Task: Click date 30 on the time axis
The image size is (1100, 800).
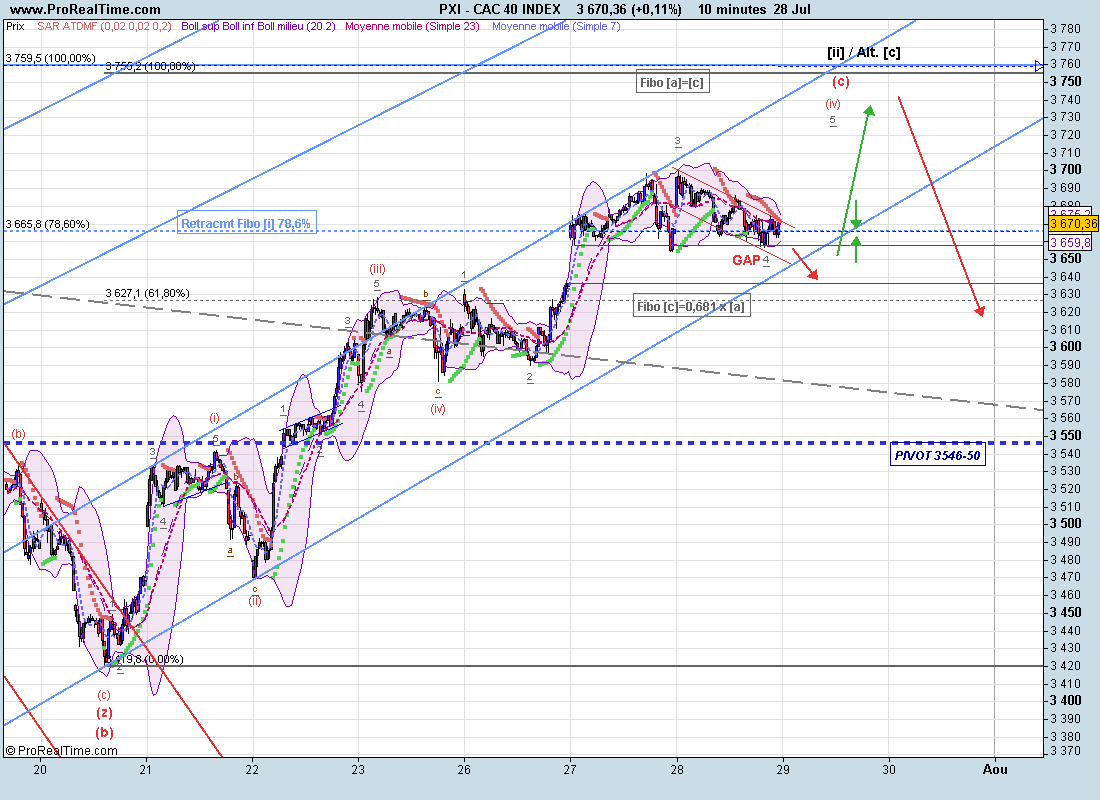Action: click(889, 769)
